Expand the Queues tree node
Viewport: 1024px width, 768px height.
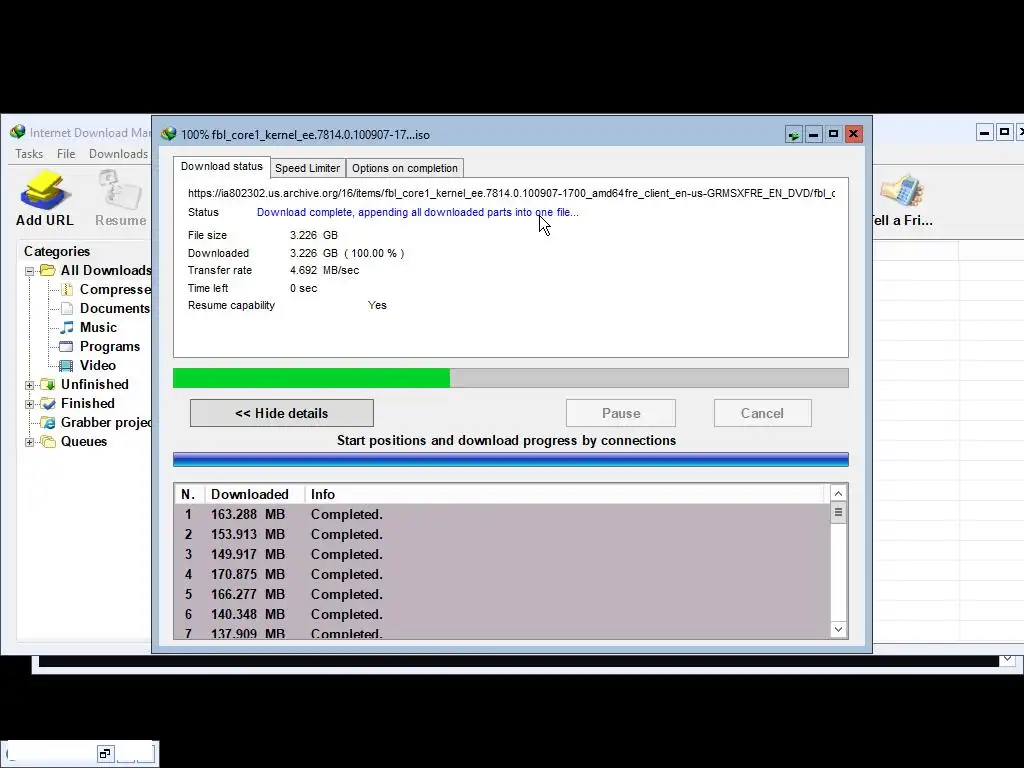pos(29,442)
